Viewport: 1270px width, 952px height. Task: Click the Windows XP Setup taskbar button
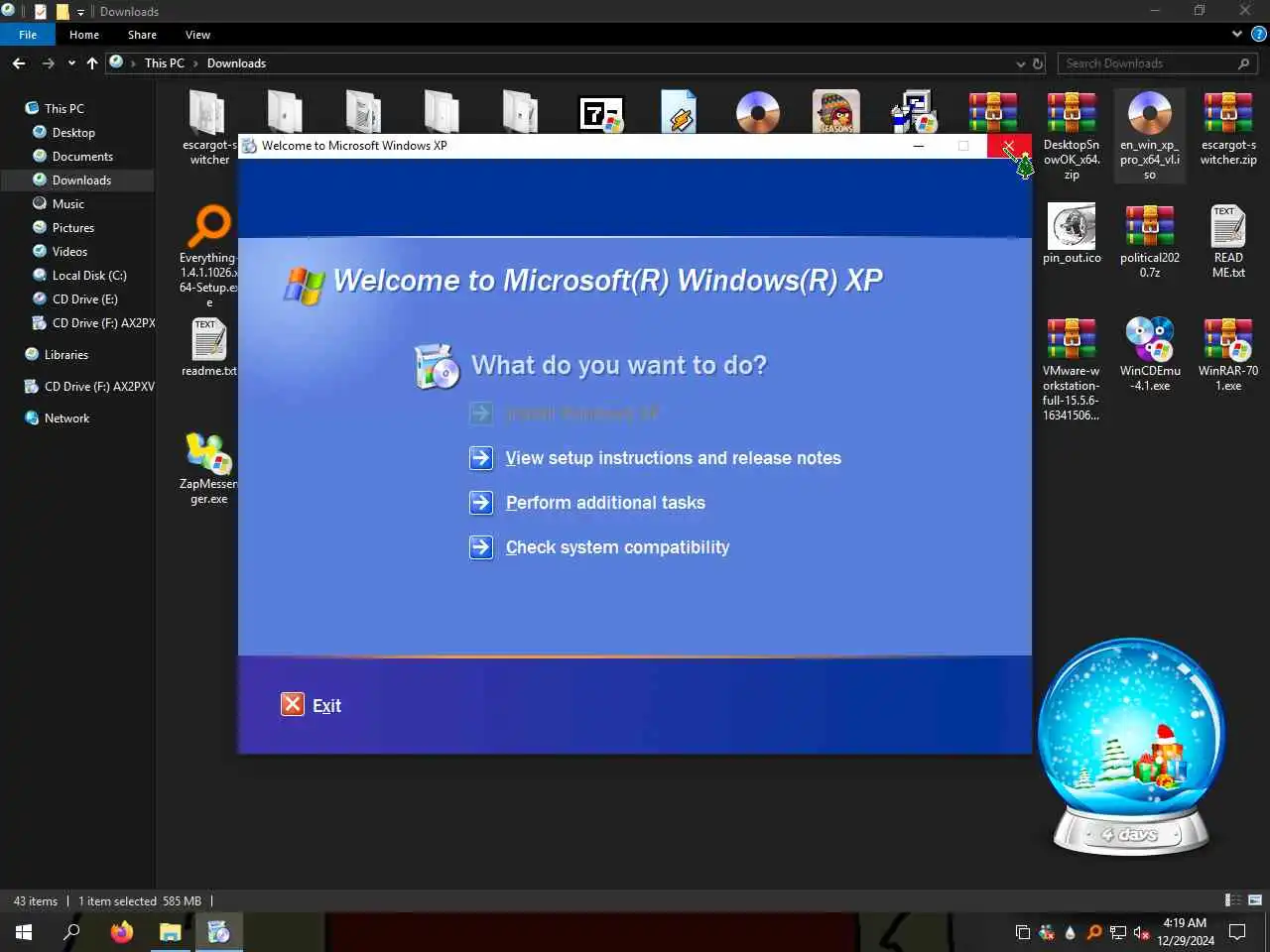219,932
